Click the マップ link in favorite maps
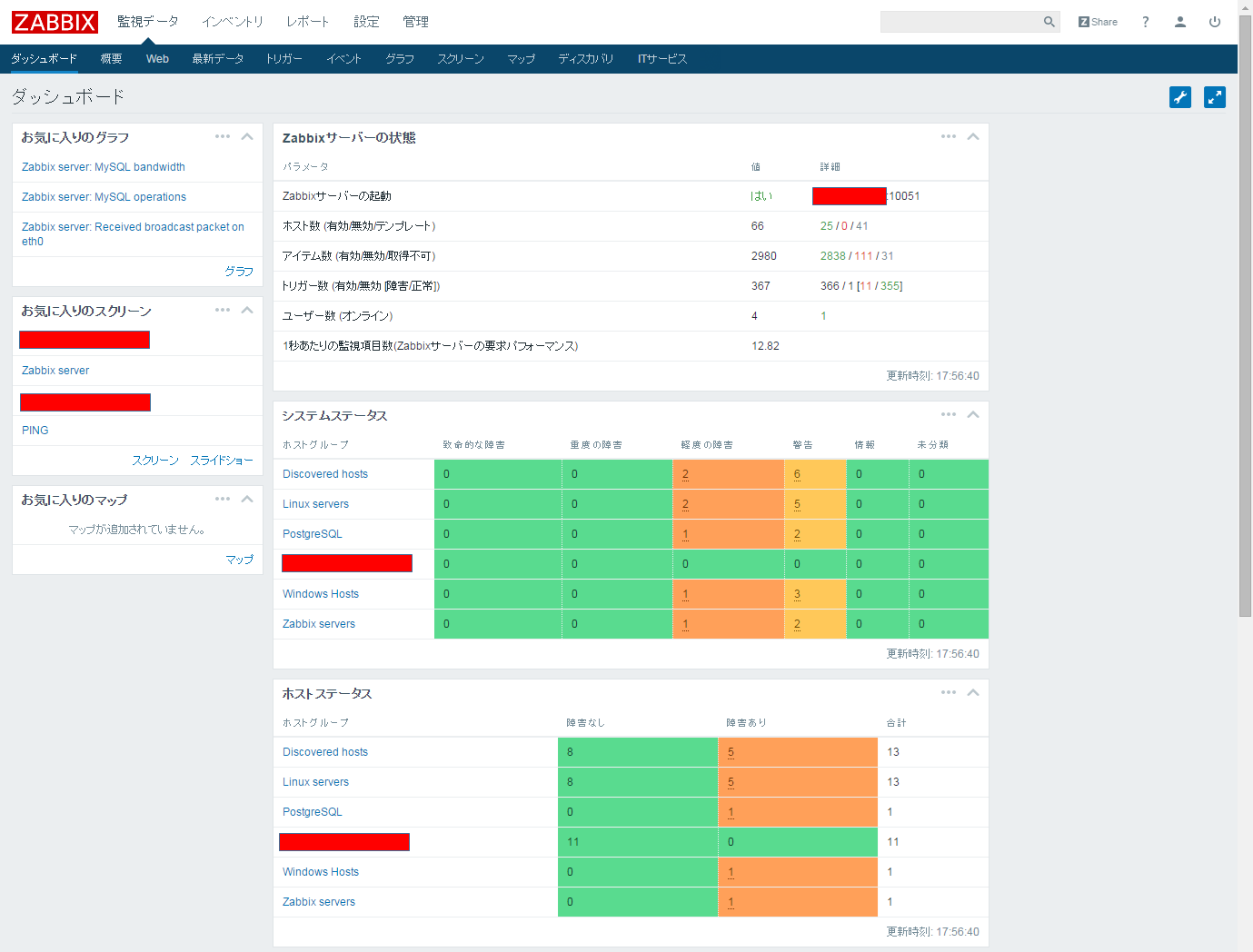Screen dimensions: 1253x952 point(240,560)
